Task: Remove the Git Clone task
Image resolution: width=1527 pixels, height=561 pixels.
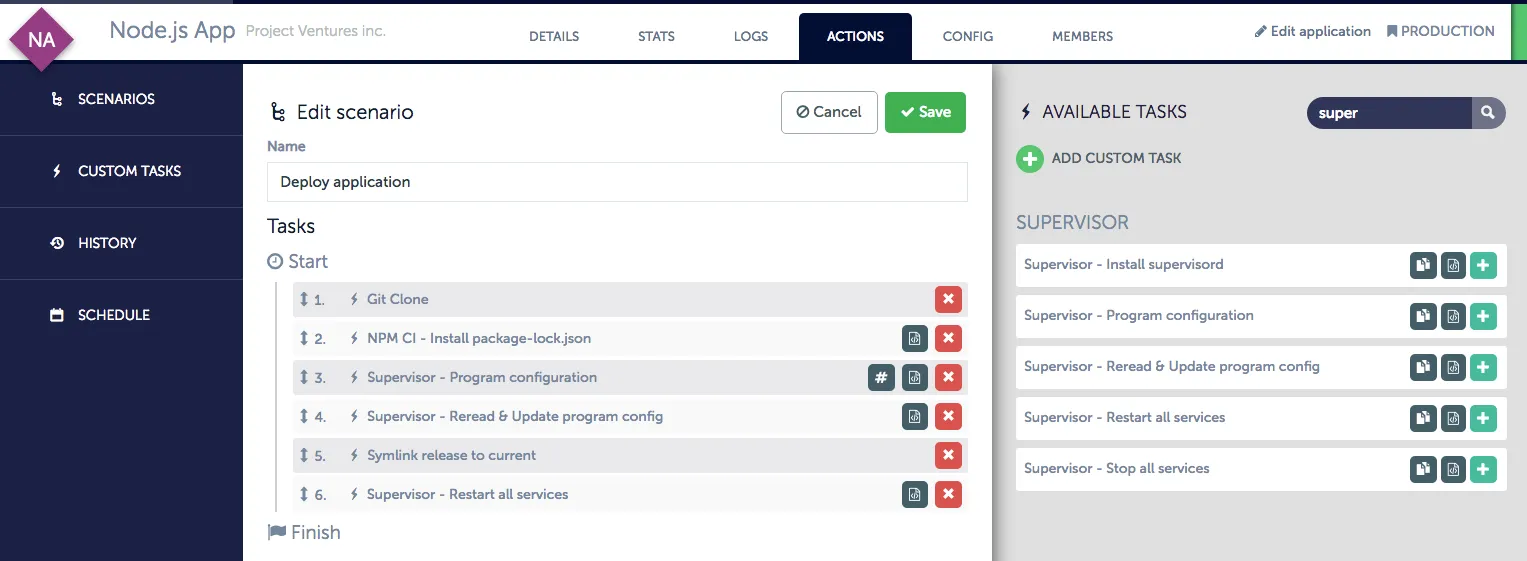Action: coord(948,299)
